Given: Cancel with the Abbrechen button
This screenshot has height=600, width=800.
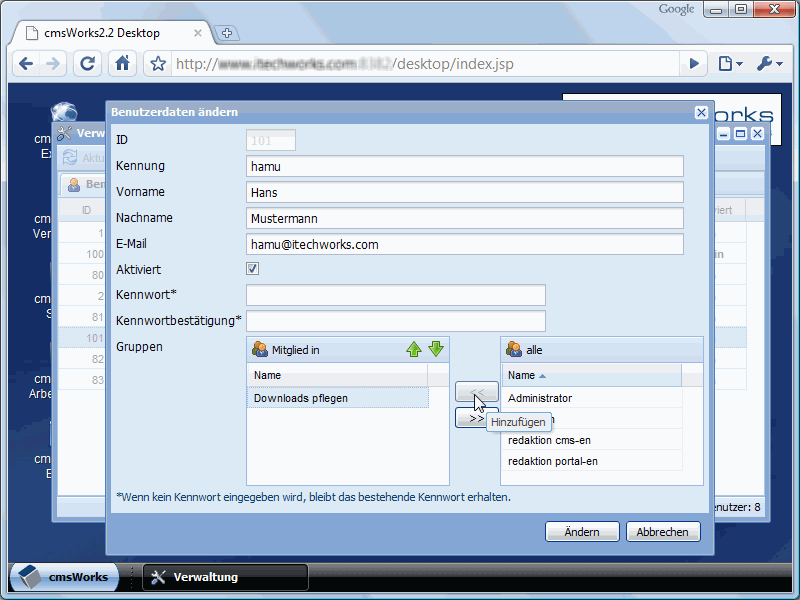Looking at the screenshot, I should (x=663, y=532).
